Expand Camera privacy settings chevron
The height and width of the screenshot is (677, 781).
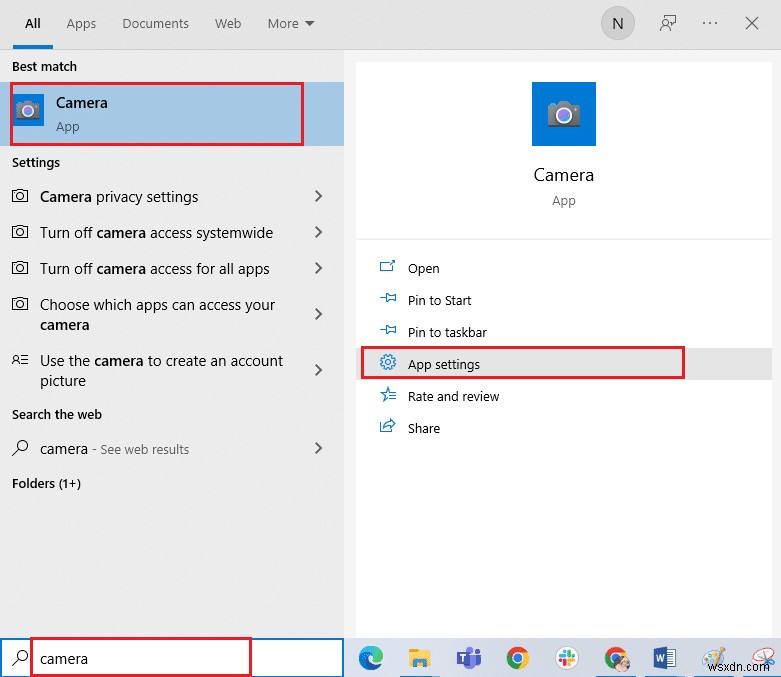319,196
